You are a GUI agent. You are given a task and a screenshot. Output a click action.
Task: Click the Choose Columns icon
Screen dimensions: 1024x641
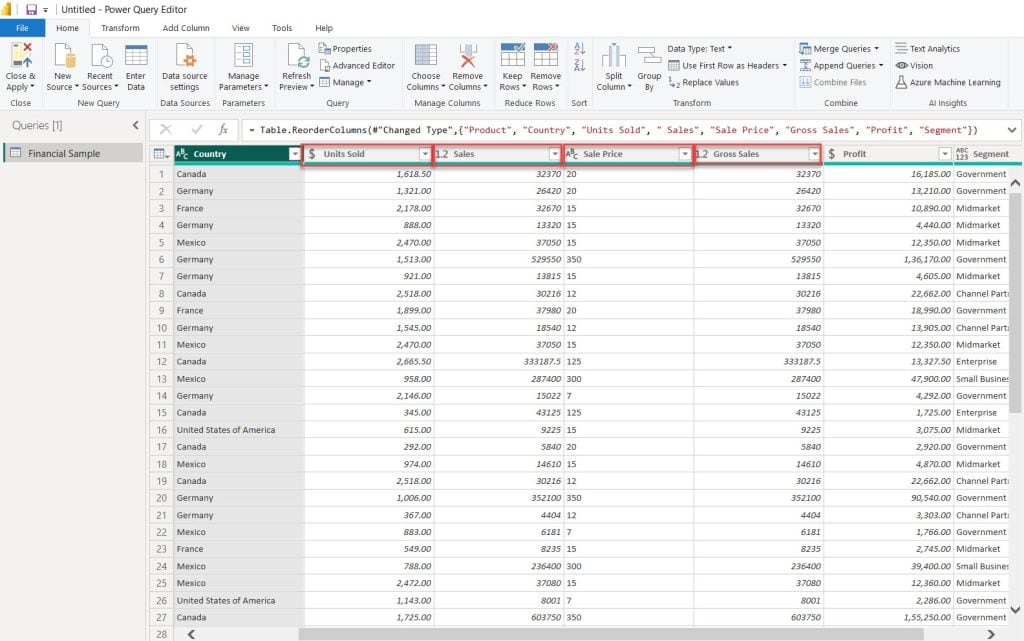[426, 56]
